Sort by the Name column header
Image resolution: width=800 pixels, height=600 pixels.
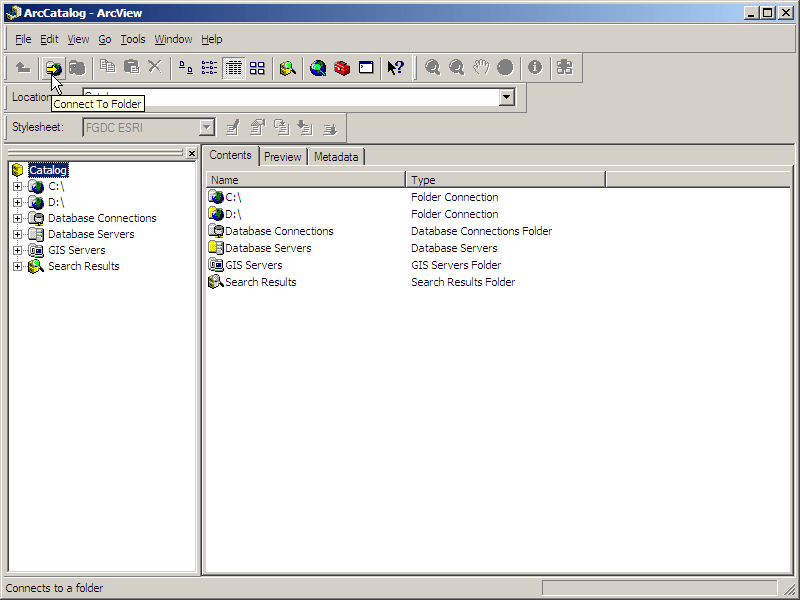305,180
